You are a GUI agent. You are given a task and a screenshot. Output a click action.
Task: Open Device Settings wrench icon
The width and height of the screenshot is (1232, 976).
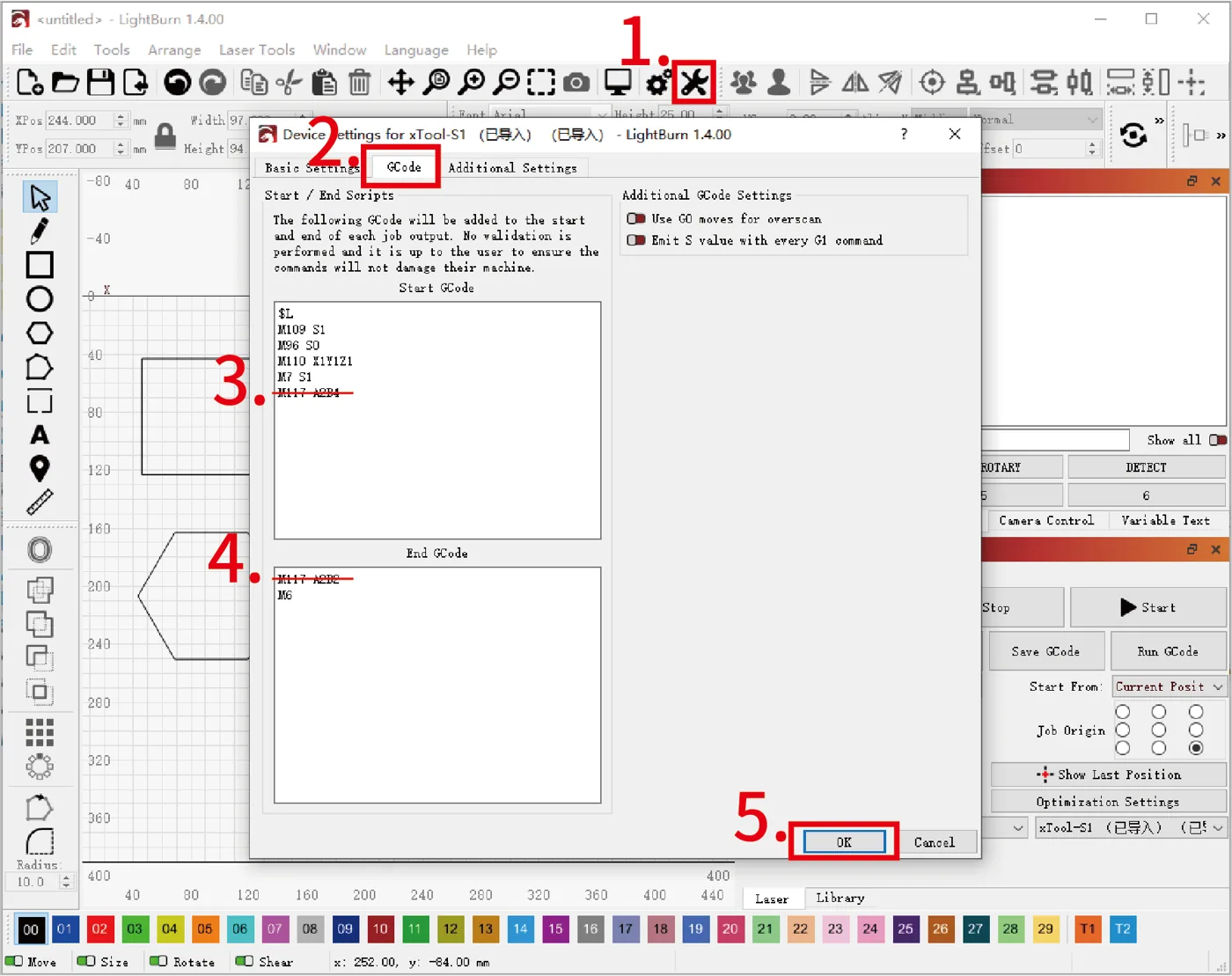point(693,83)
